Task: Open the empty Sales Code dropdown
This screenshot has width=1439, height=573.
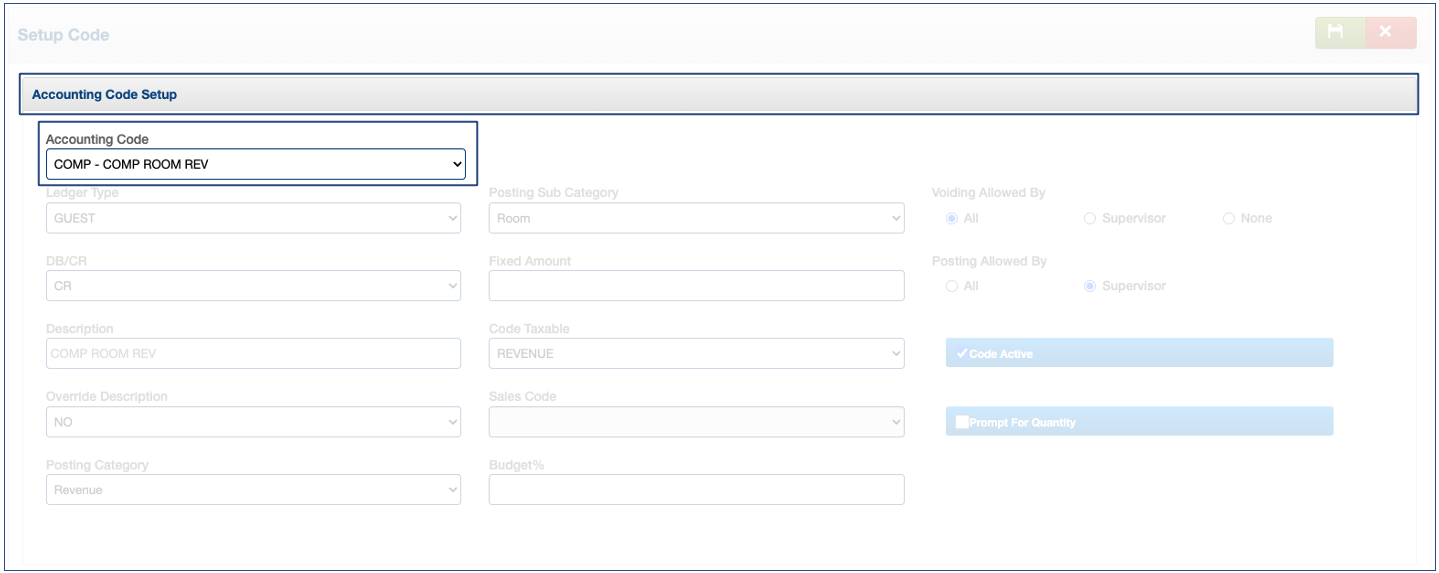Action: point(696,422)
